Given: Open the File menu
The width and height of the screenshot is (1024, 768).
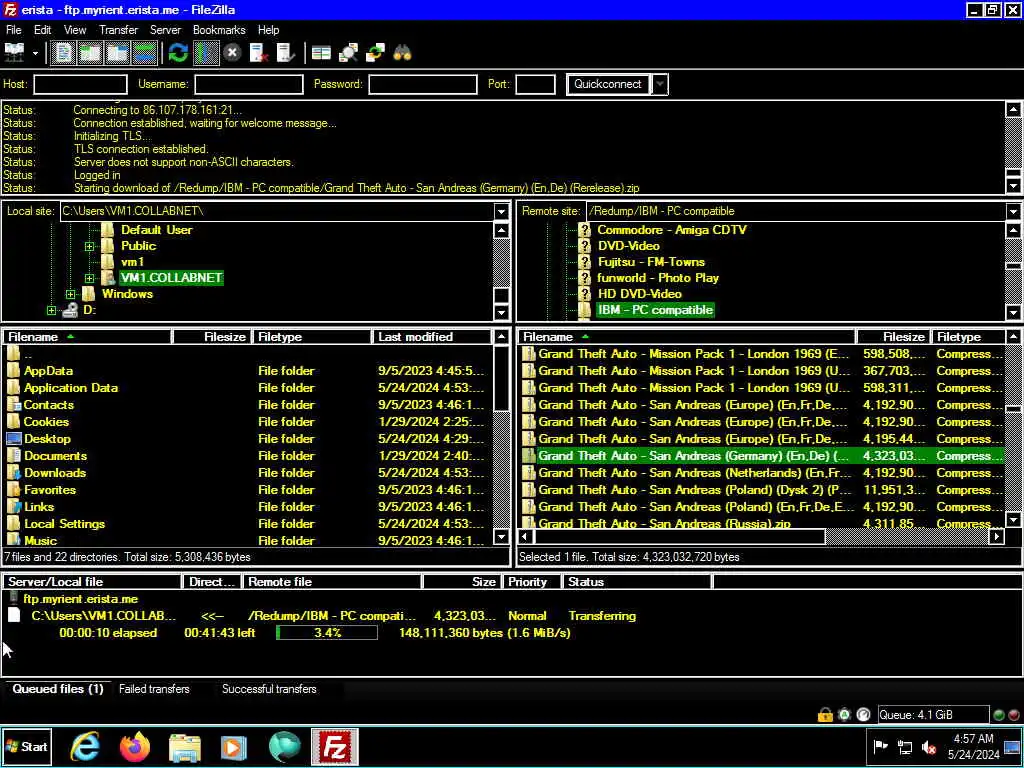Looking at the screenshot, I should 13,30.
